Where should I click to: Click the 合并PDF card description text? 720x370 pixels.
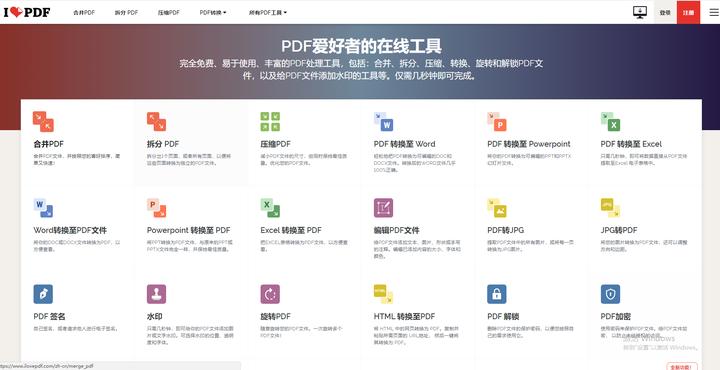[x=77, y=159]
